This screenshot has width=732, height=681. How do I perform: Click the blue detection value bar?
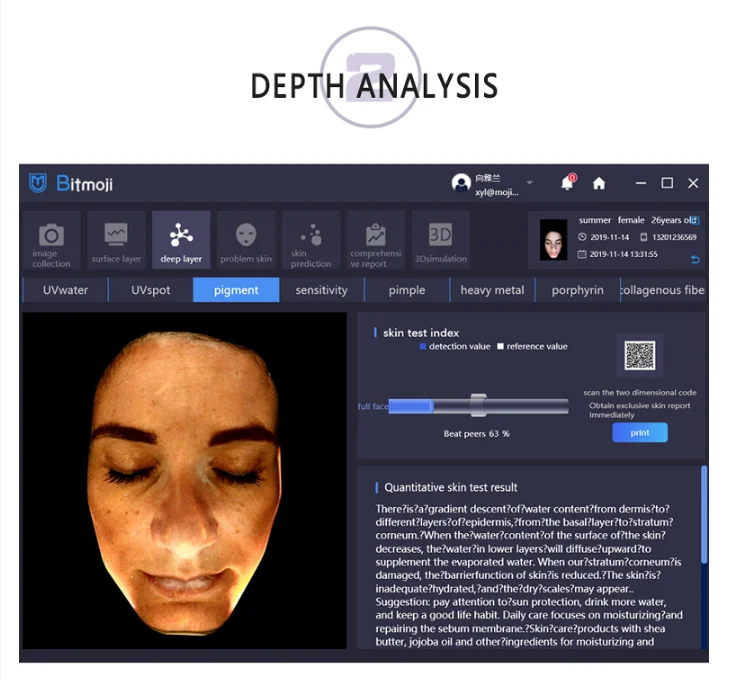point(410,406)
